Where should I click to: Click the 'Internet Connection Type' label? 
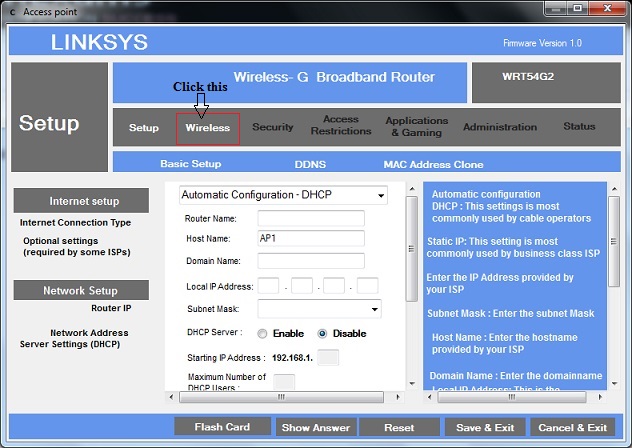pyautogui.click(x=75, y=223)
